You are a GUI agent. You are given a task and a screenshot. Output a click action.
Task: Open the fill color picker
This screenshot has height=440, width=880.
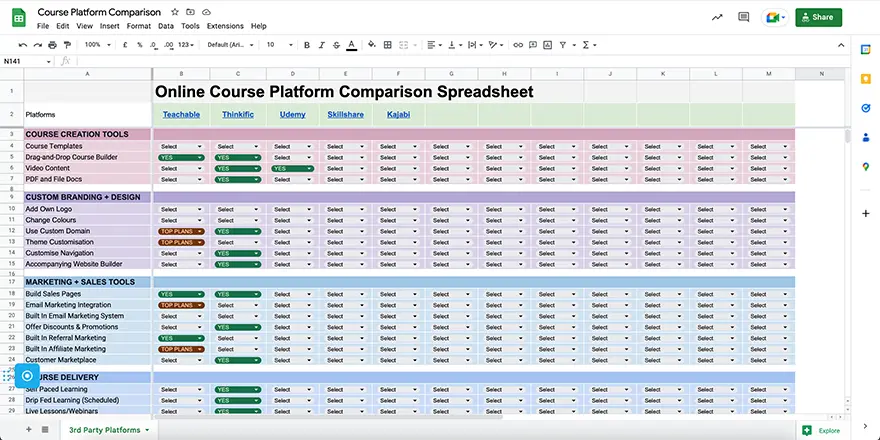372,45
